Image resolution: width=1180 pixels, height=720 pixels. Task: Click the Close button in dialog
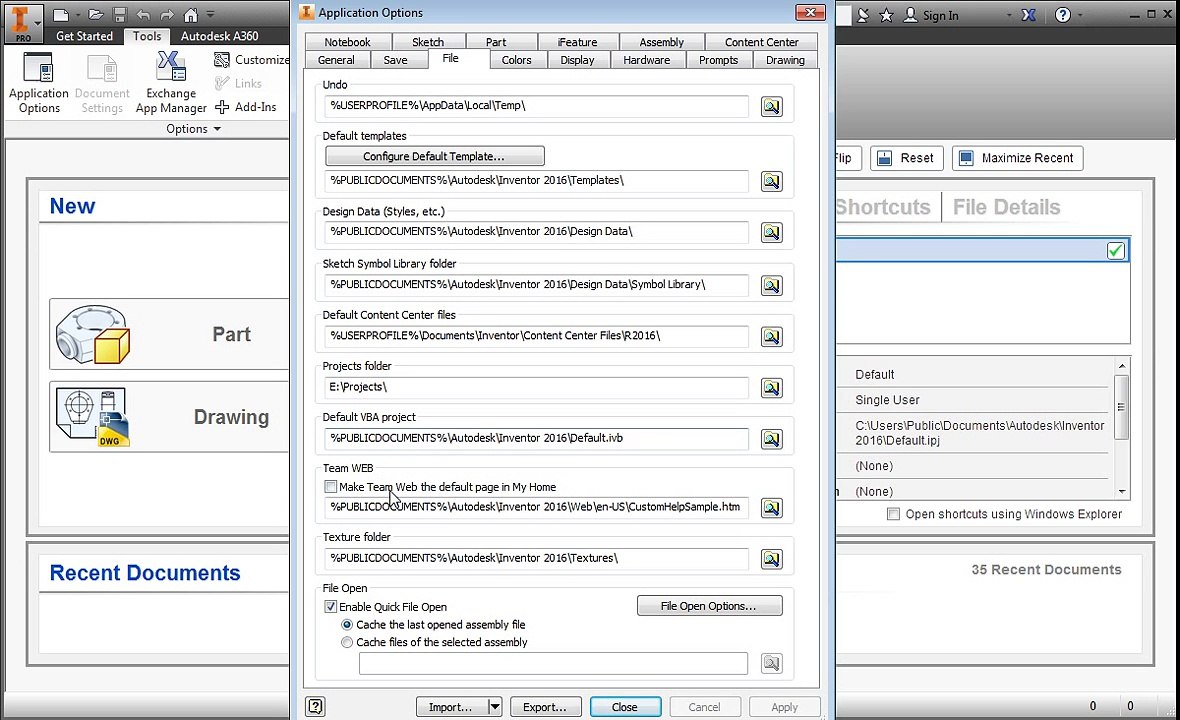click(x=625, y=706)
